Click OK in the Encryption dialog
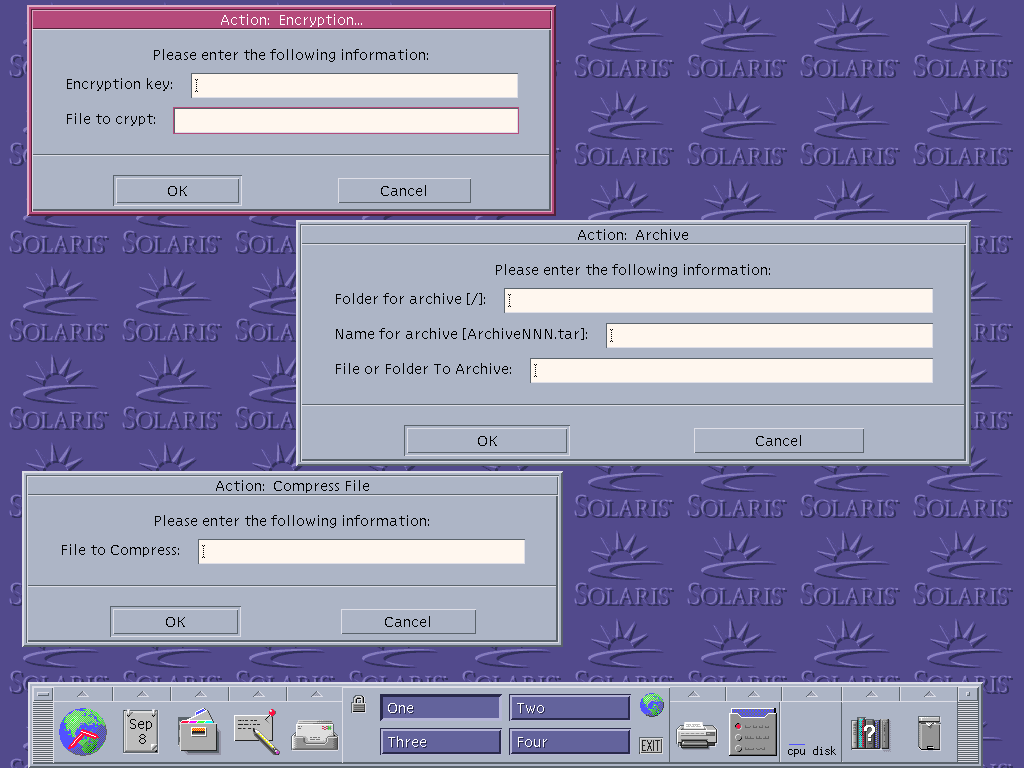1024x768 pixels. [x=177, y=191]
